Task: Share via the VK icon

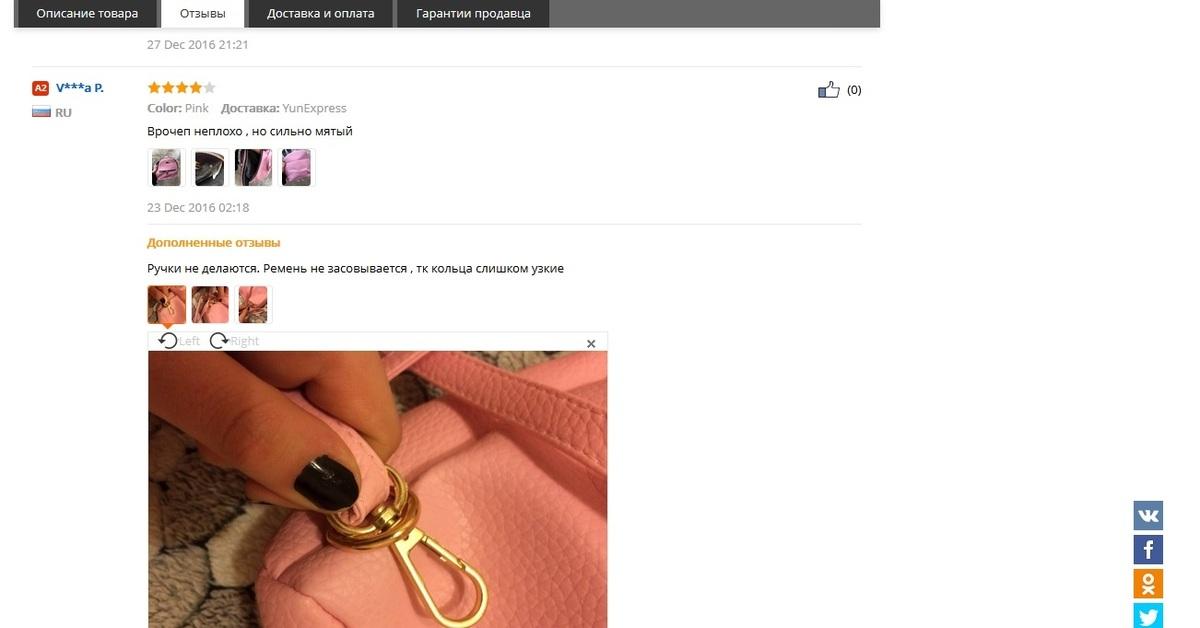Action: coord(1148,516)
